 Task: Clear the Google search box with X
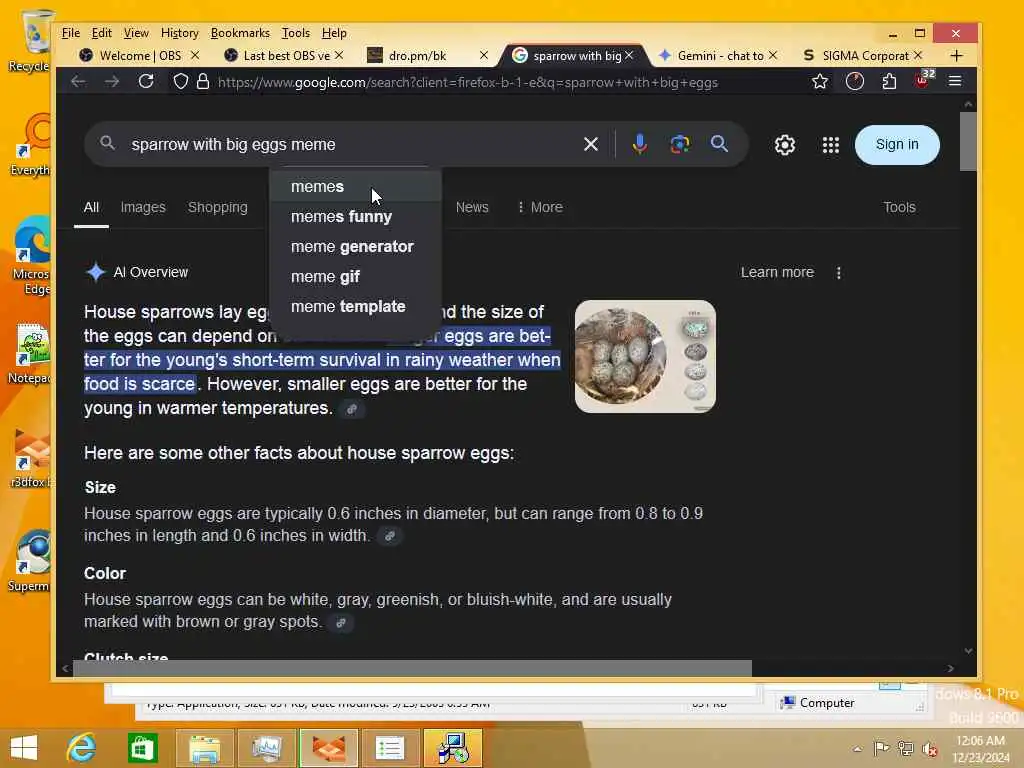pos(590,144)
